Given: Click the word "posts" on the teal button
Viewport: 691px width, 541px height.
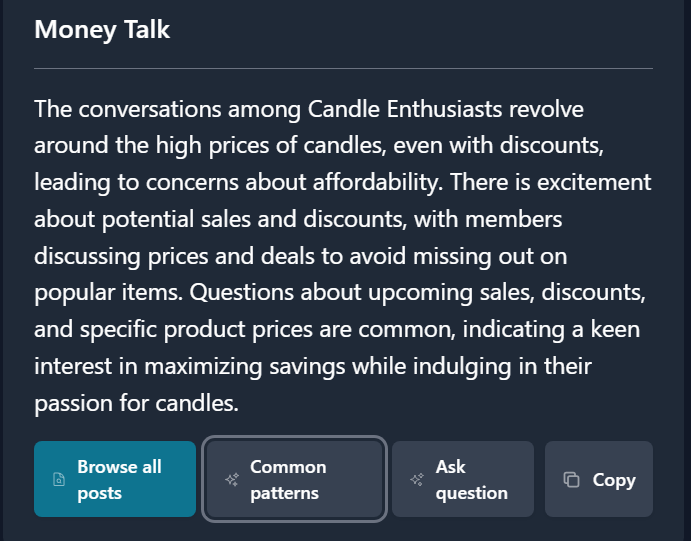Looking at the screenshot, I should coord(99,493).
